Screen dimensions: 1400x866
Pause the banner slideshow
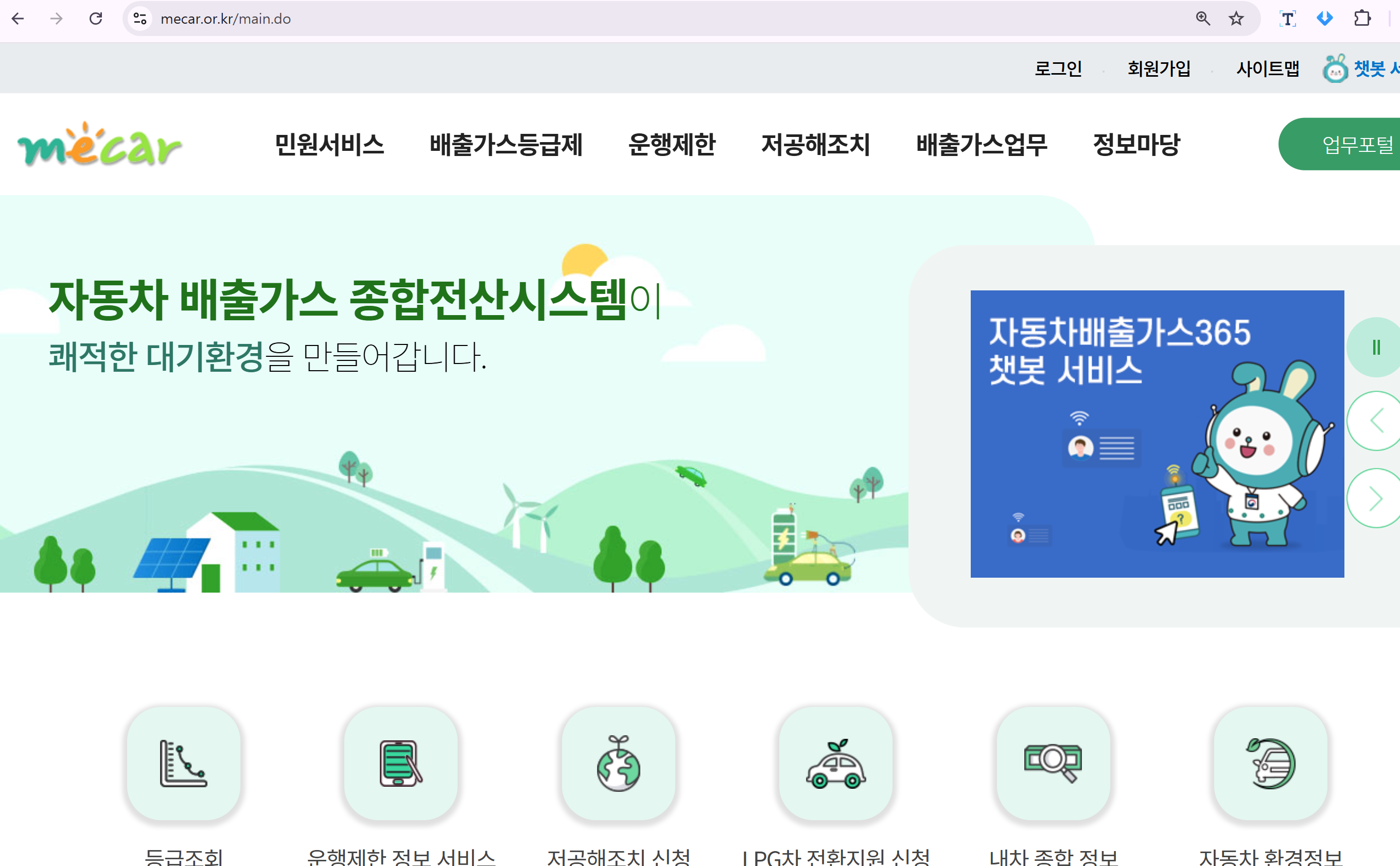(1376, 347)
